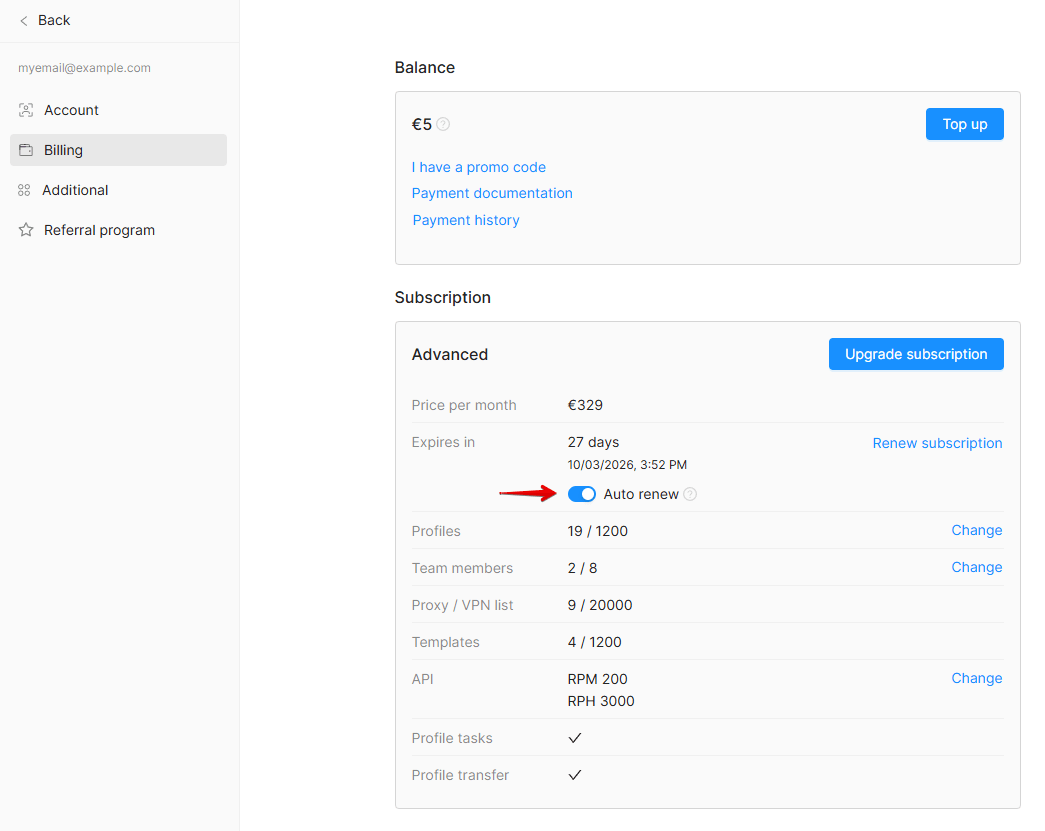
Task: Click the '2 / 8' team members value
Action: 582,568
